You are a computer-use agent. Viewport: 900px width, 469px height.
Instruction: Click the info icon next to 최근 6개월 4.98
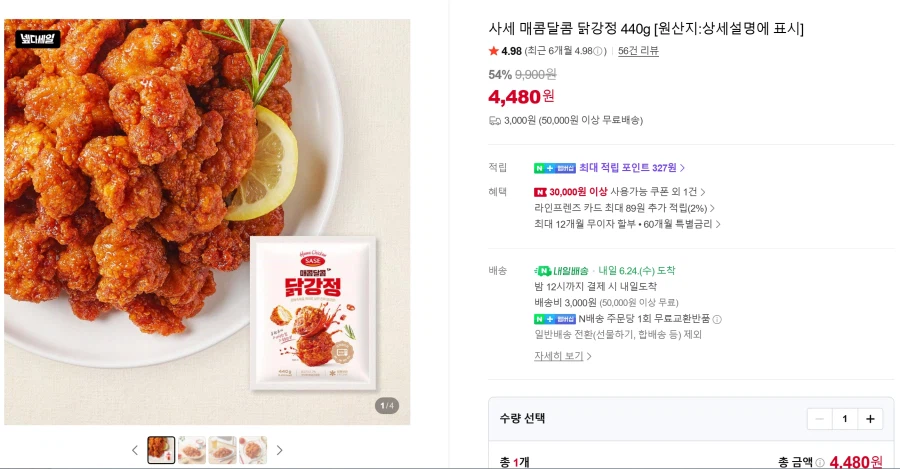click(x=598, y=51)
